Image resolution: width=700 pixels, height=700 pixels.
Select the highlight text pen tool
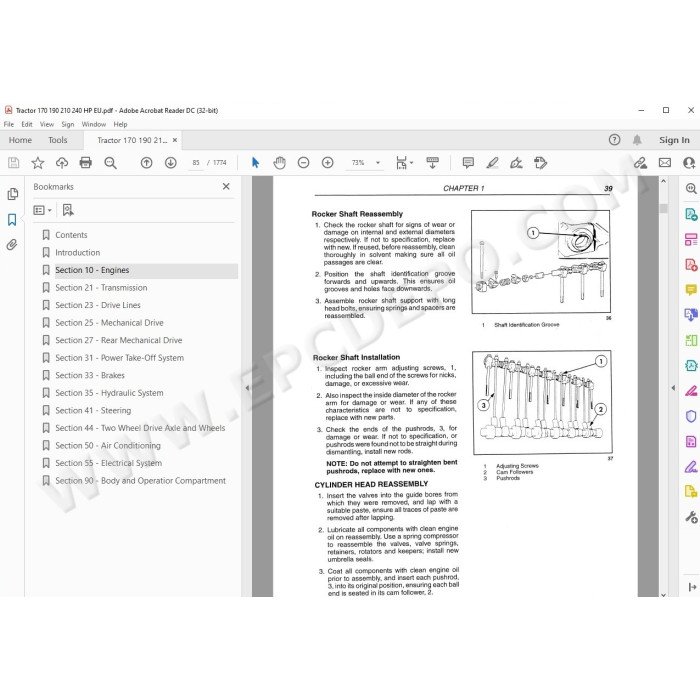click(x=492, y=163)
